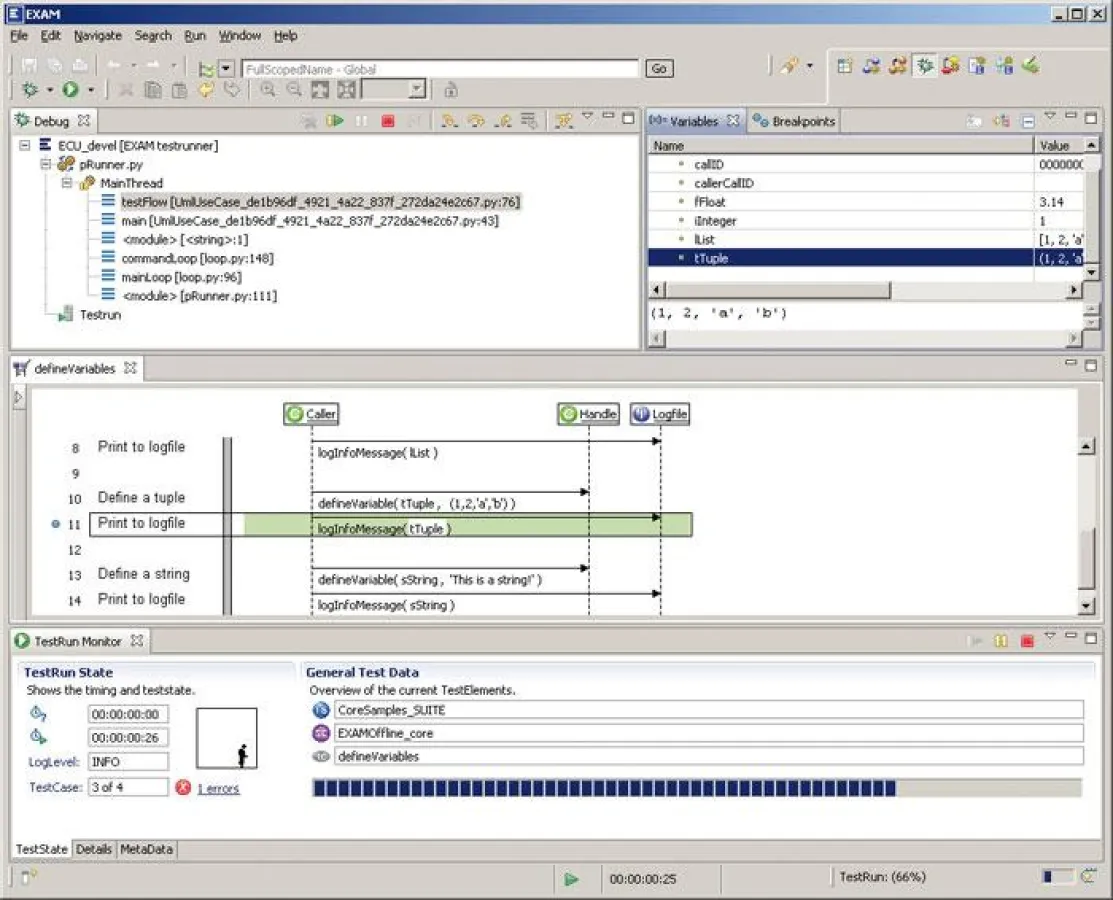Toggle the breakpoint marker on line 11
This screenshot has height=900, width=1113.
[x=57, y=524]
